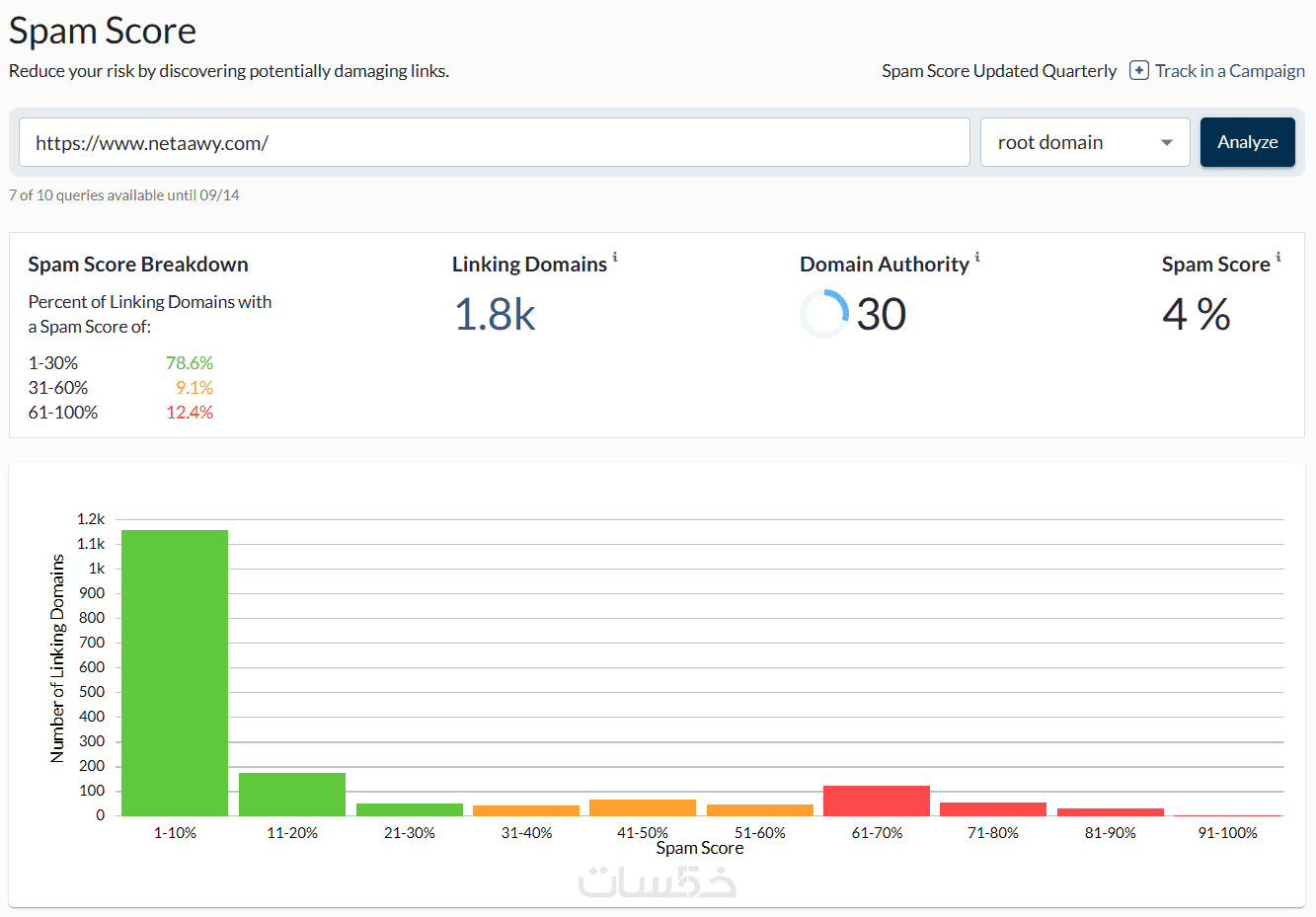
Task: Click the 41-50% orange bar
Action: tap(643, 807)
